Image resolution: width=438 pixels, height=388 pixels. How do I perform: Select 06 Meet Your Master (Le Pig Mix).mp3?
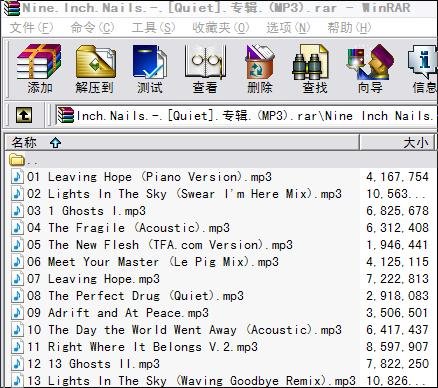click(153, 262)
